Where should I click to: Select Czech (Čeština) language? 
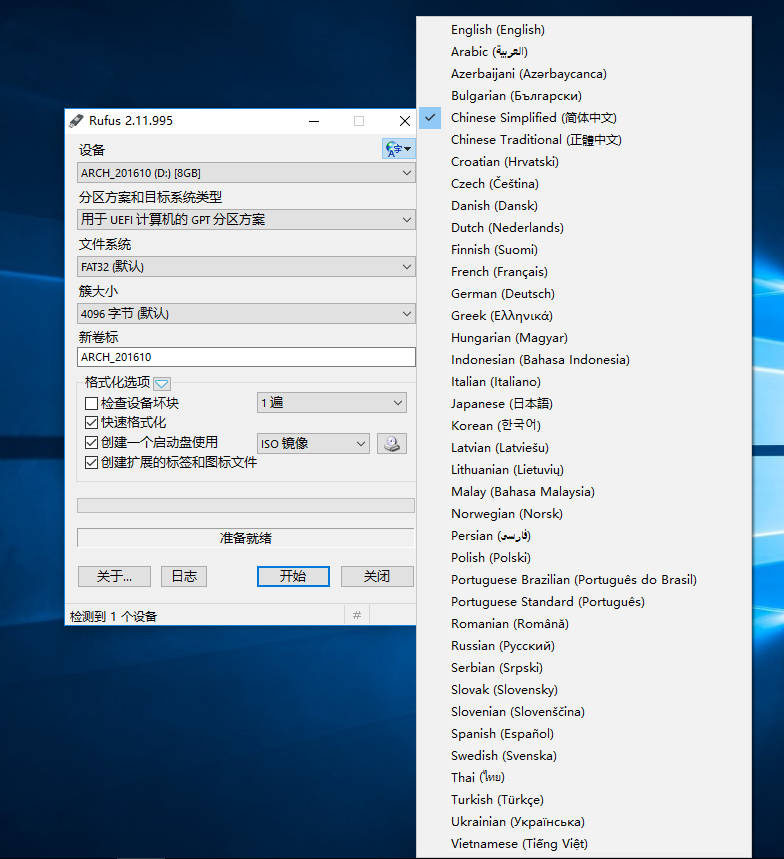click(584, 184)
